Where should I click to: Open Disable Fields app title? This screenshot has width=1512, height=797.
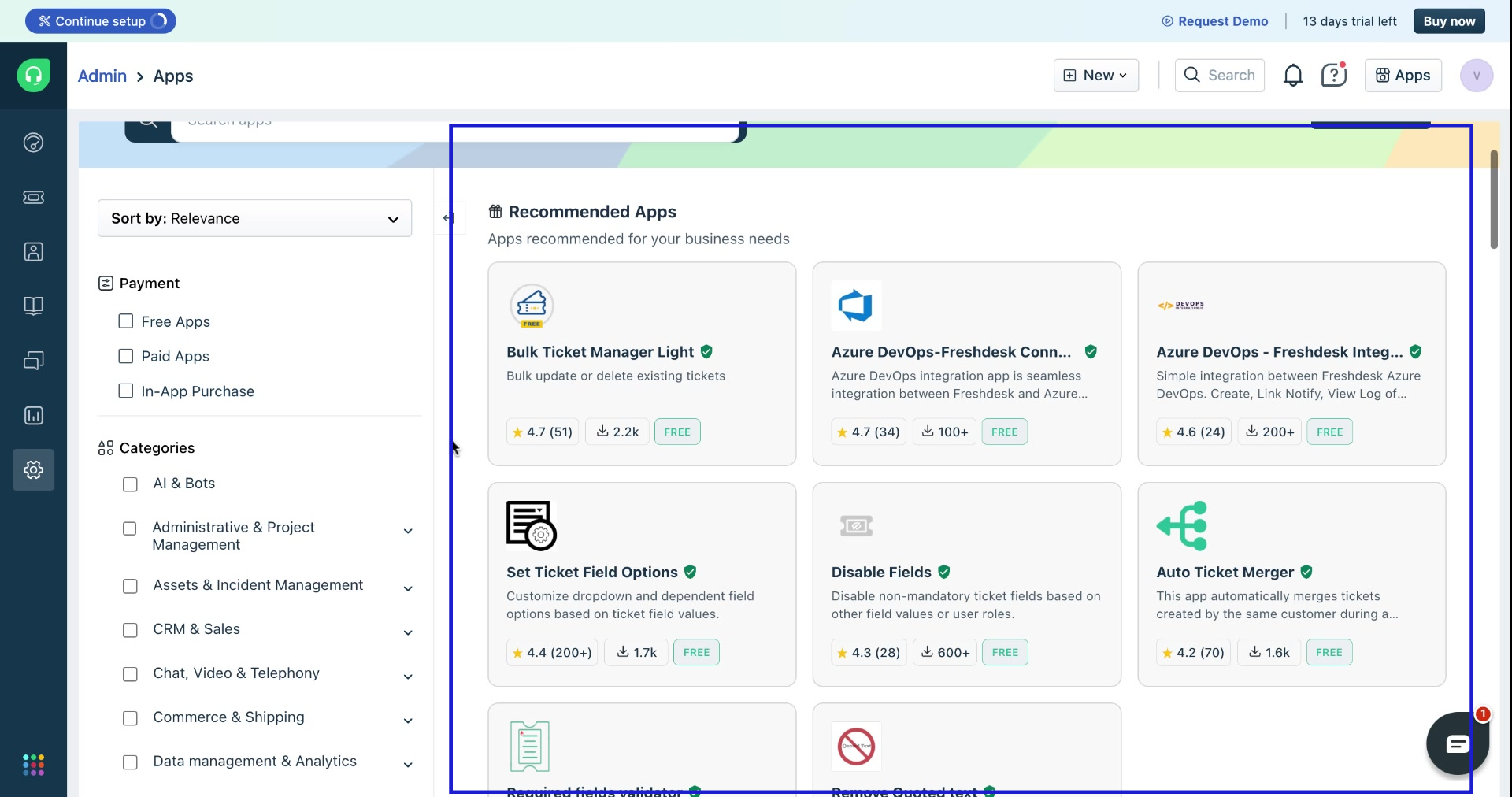[x=881, y=573]
